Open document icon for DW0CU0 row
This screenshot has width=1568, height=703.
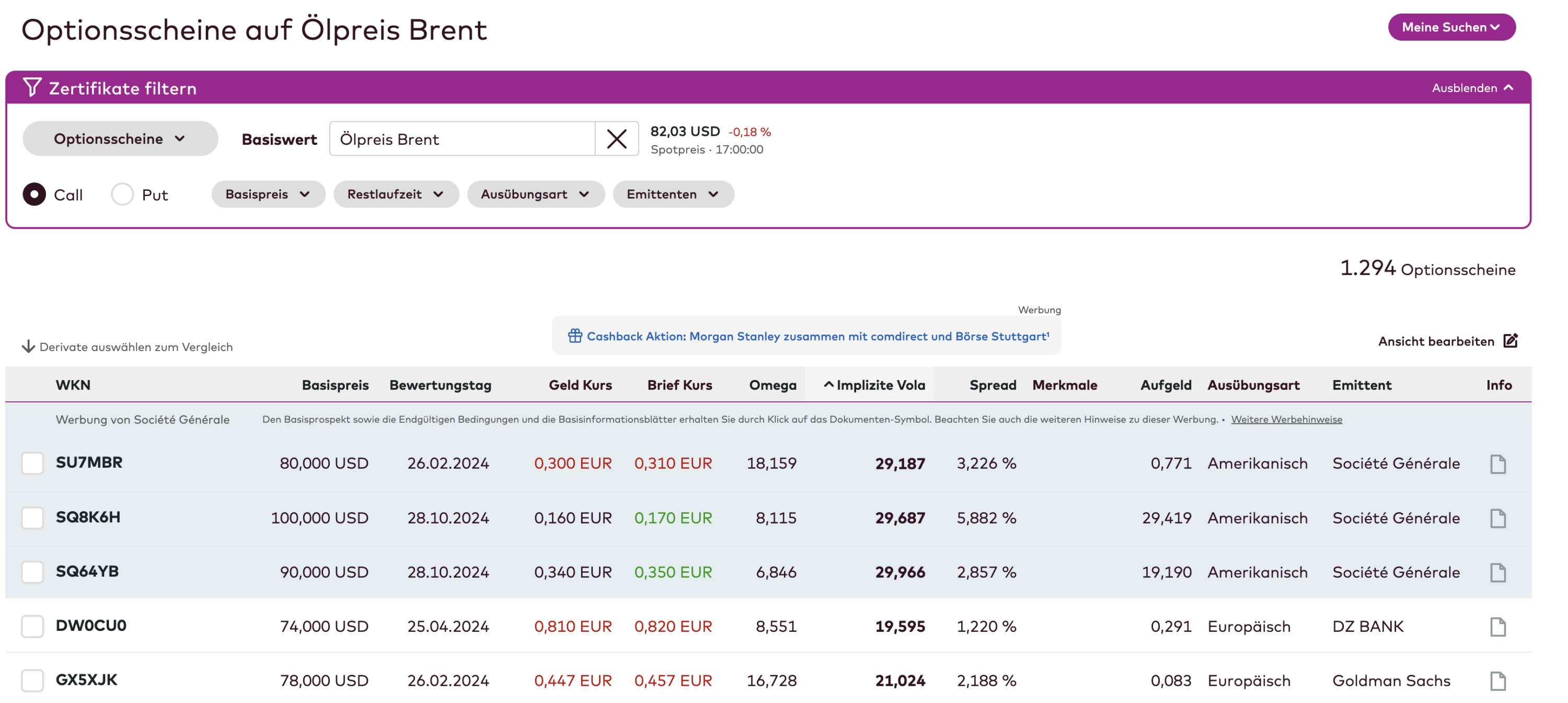[1497, 626]
